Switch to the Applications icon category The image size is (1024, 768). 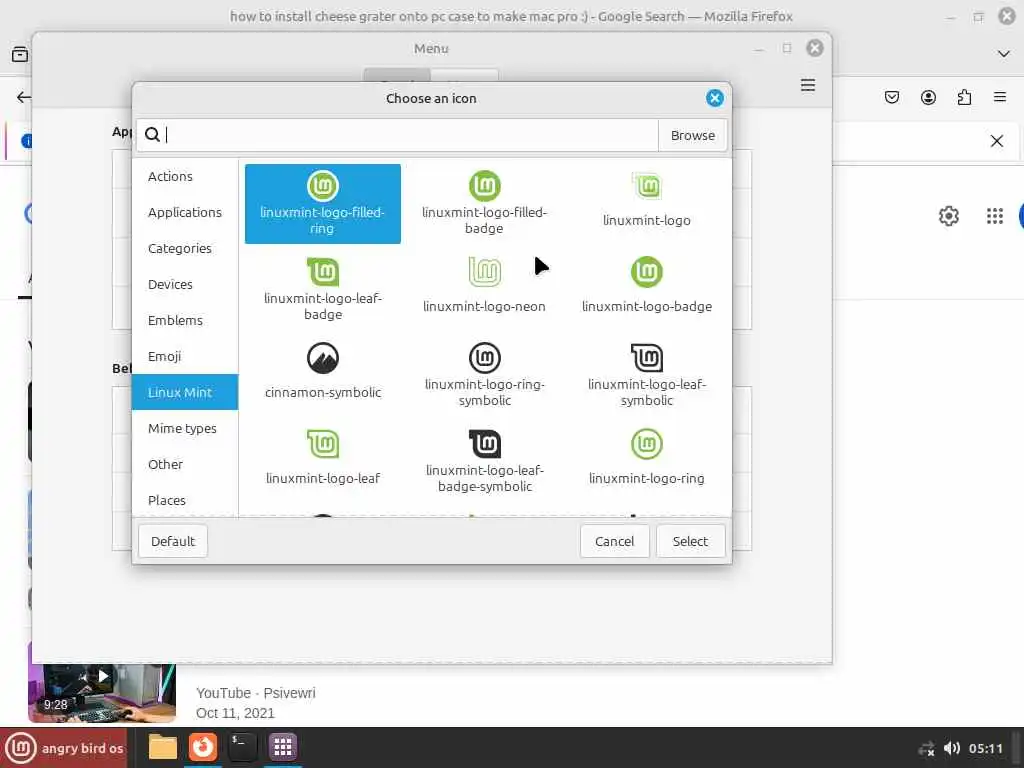click(185, 212)
